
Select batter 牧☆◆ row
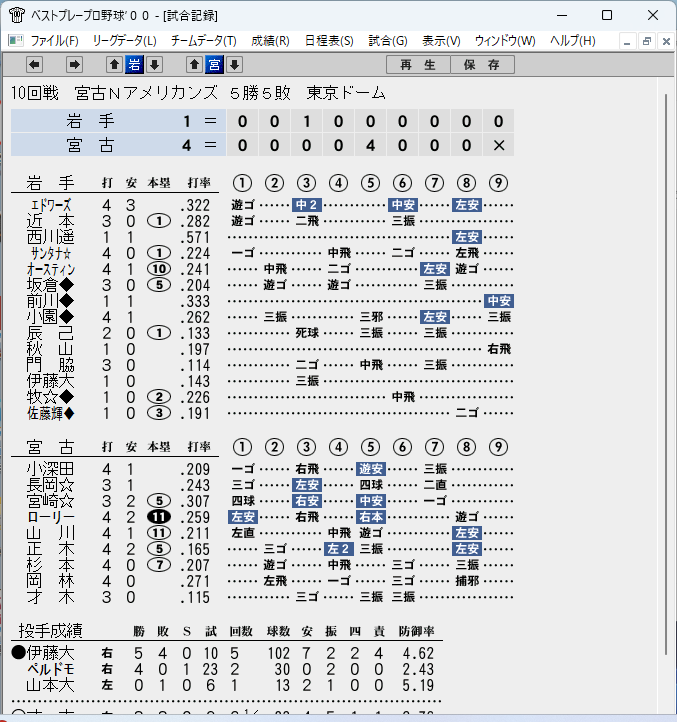(x=50, y=397)
